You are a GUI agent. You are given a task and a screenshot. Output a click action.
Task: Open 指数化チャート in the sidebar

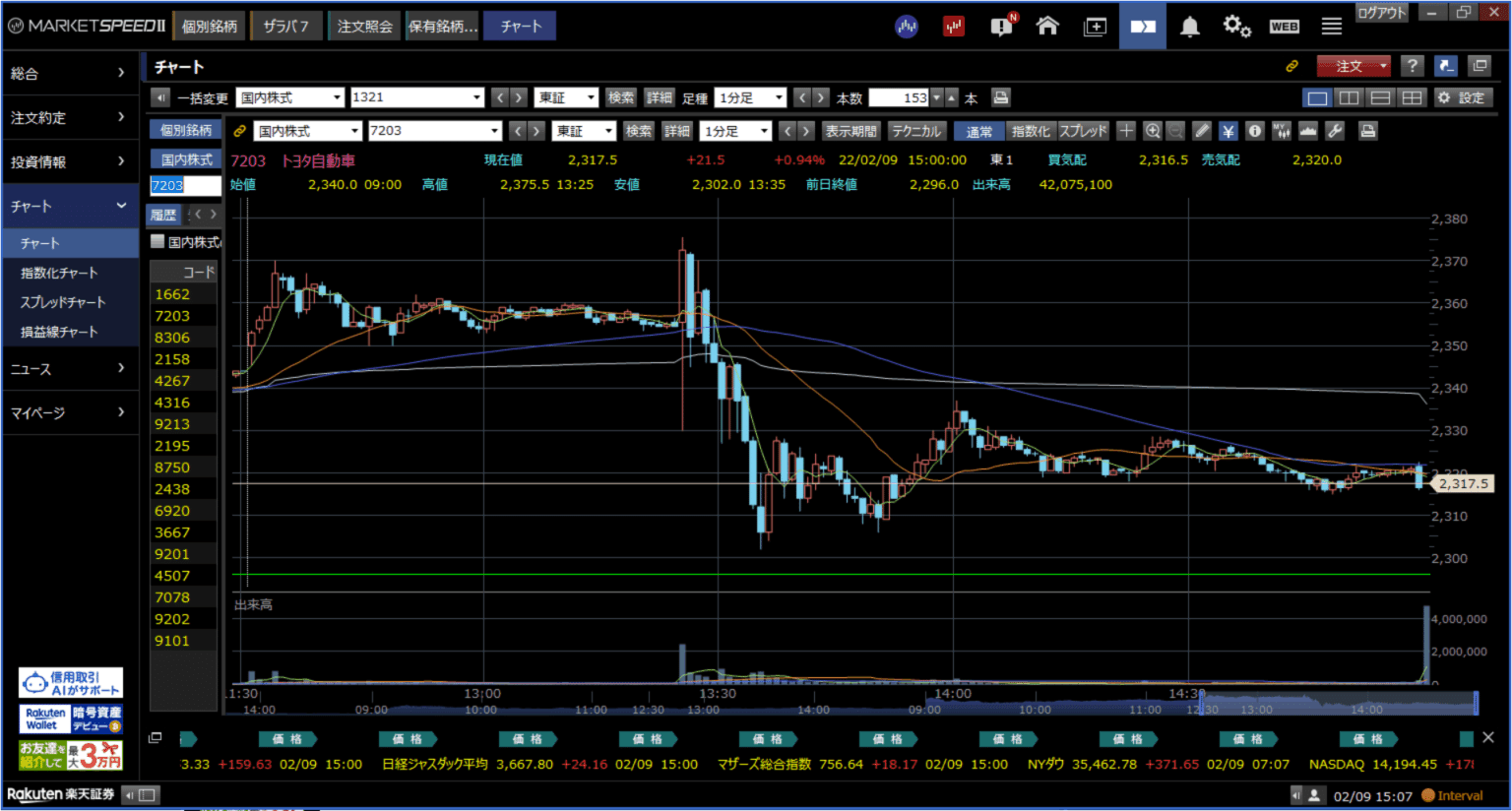59,273
